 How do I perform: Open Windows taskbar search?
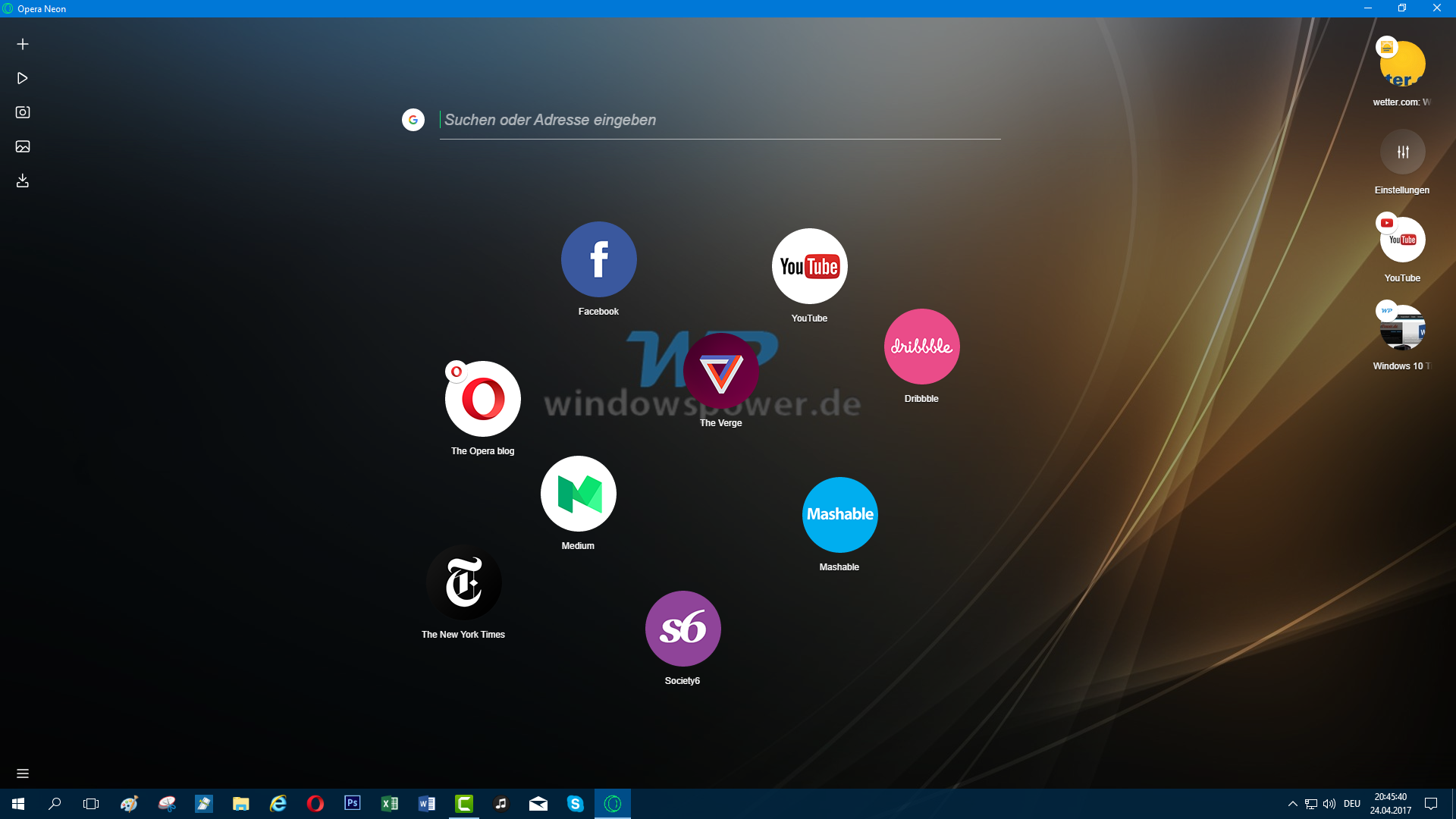(55, 804)
